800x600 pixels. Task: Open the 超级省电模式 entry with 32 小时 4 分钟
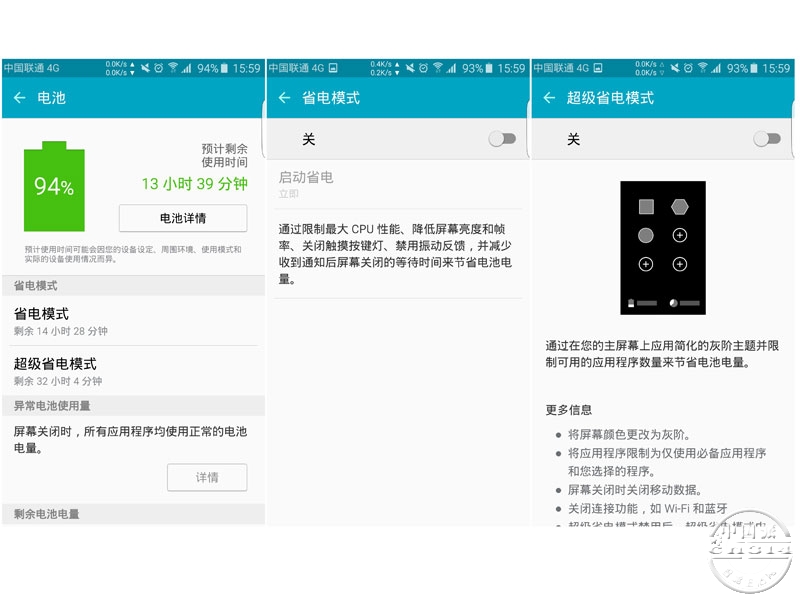pos(134,371)
